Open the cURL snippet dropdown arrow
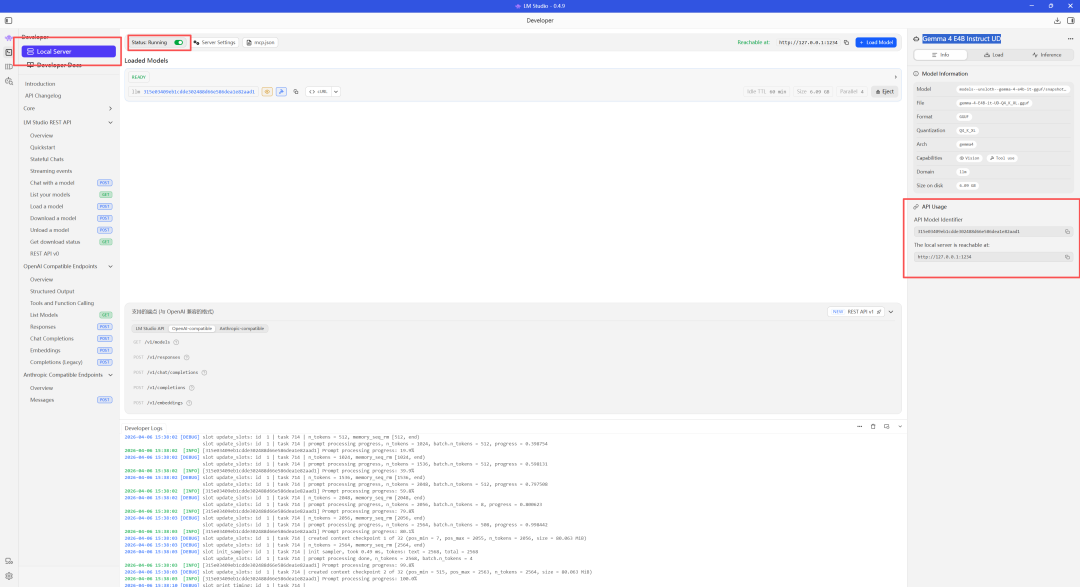 [336, 92]
